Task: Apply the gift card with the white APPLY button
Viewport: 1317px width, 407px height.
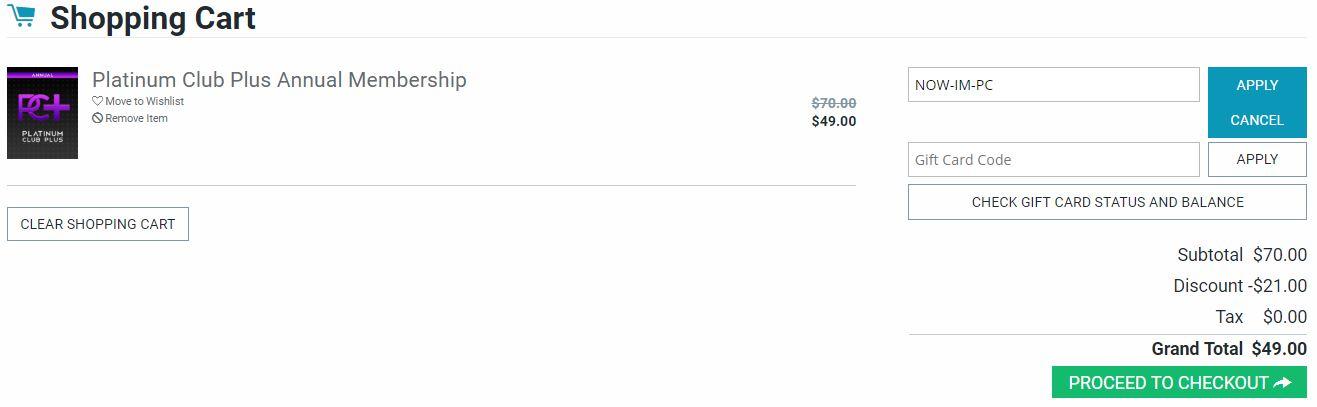Action: click(1257, 159)
